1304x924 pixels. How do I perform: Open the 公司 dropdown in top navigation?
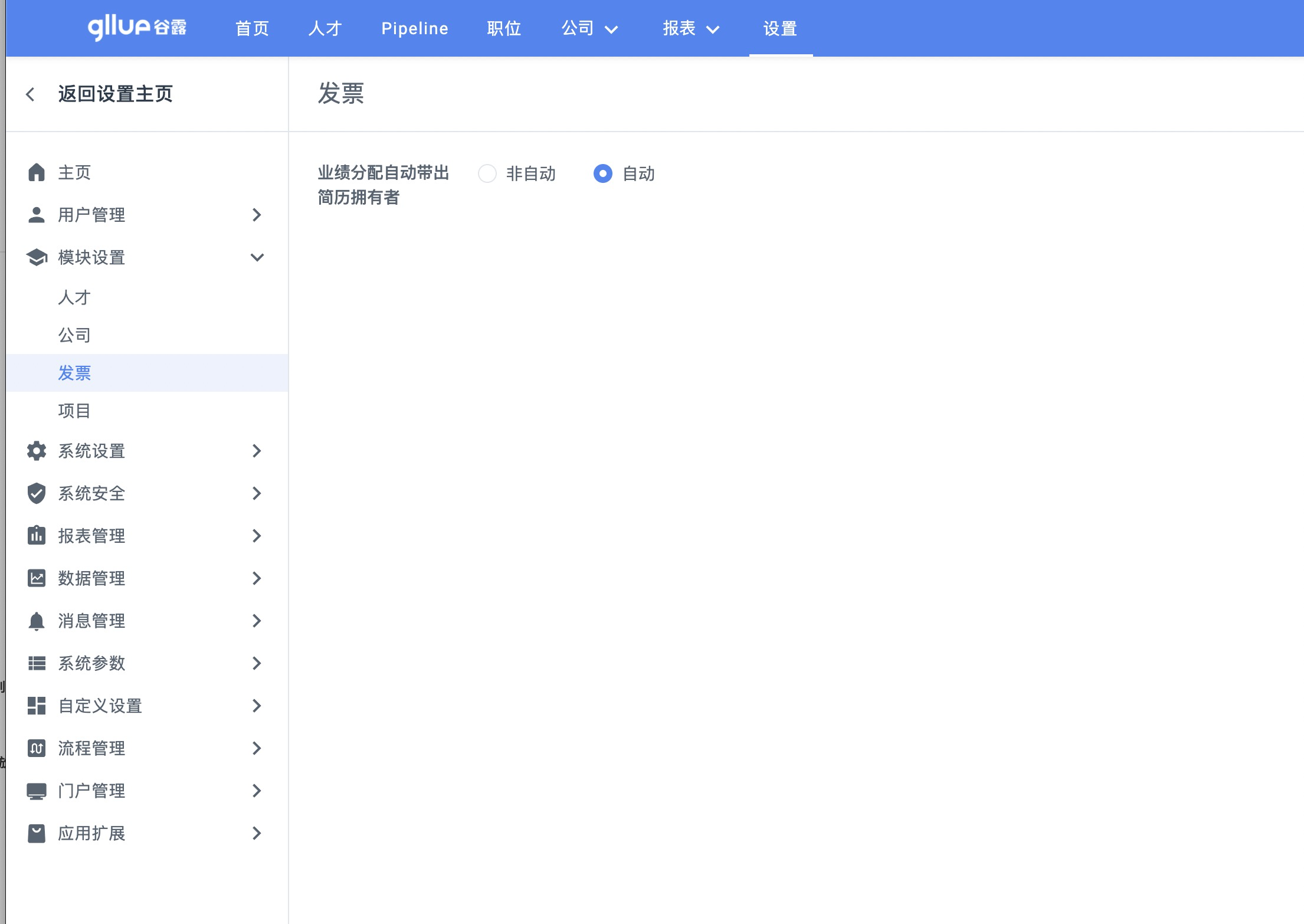[x=589, y=28]
